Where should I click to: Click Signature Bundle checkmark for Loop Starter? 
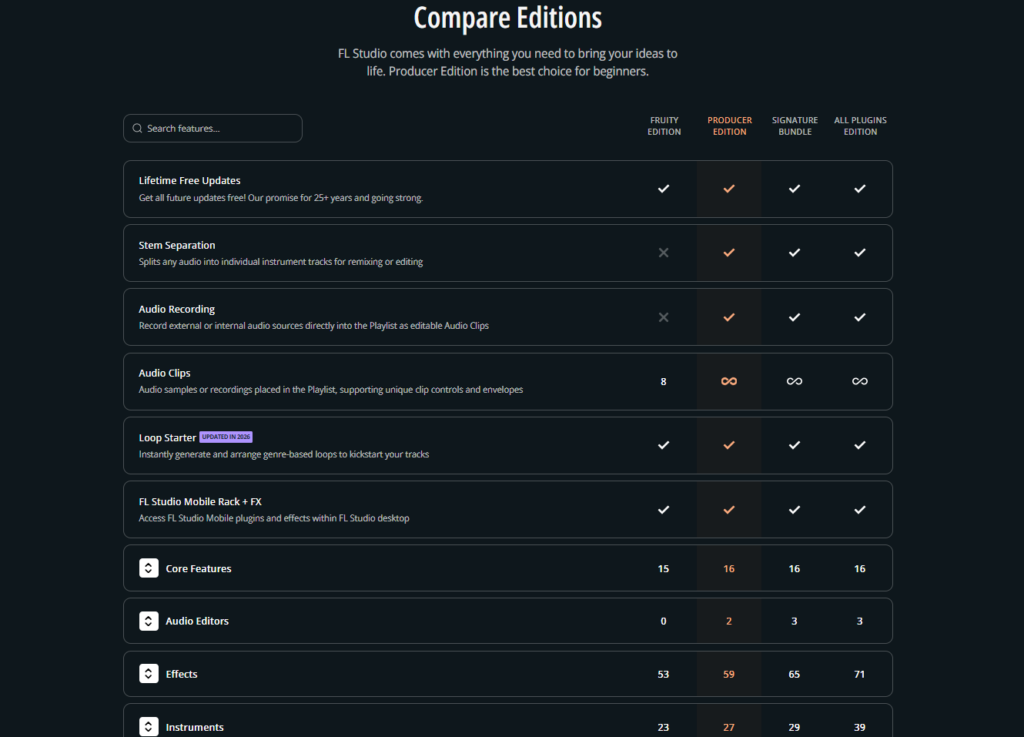[x=794, y=445]
